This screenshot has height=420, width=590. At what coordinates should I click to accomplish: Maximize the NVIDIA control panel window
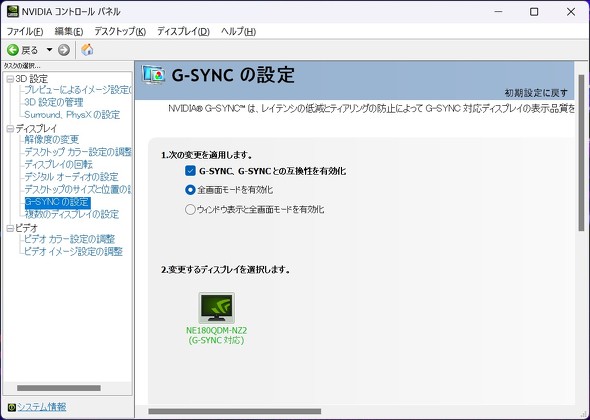pos(534,12)
